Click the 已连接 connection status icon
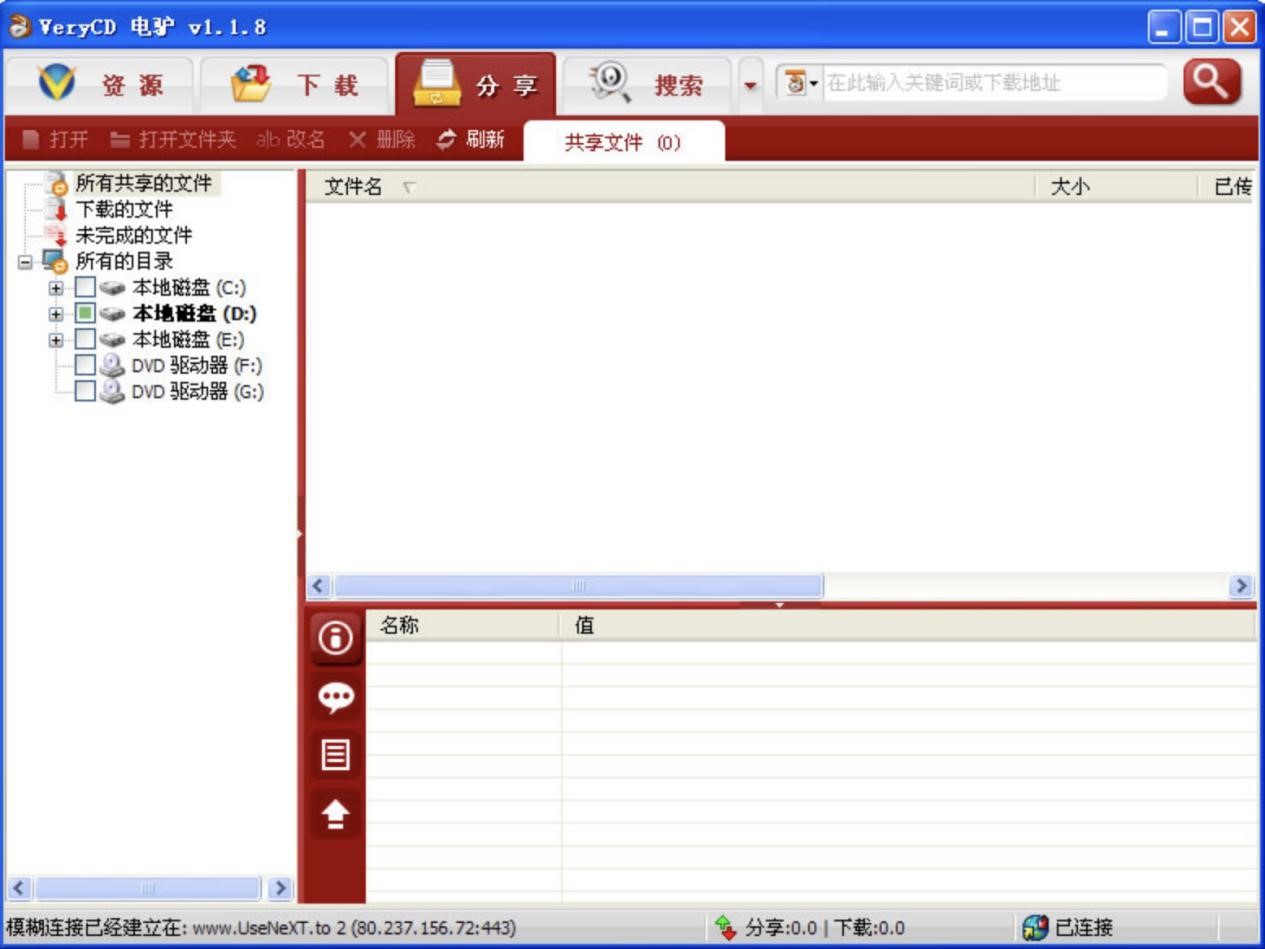 click(x=1034, y=927)
